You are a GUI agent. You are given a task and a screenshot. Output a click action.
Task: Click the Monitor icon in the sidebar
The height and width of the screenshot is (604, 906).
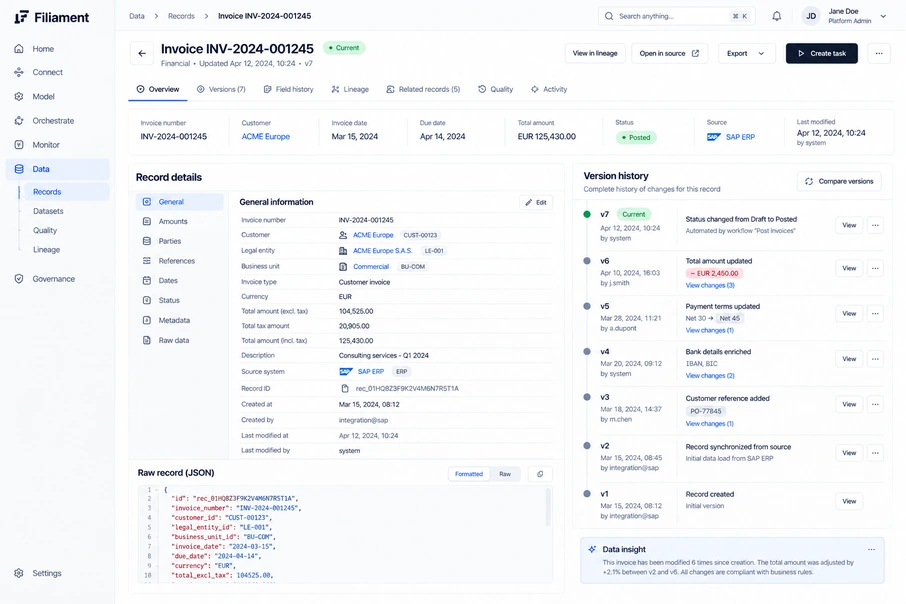click(19, 144)
